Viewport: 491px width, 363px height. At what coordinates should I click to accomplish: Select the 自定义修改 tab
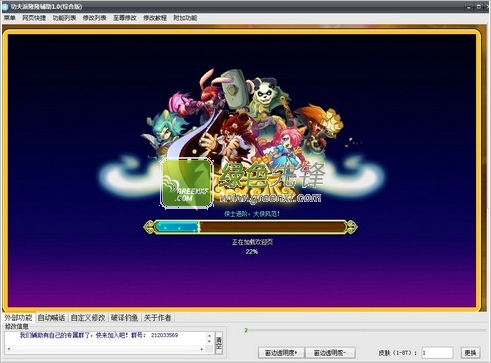pyautogui.click(x=88, y=318)
